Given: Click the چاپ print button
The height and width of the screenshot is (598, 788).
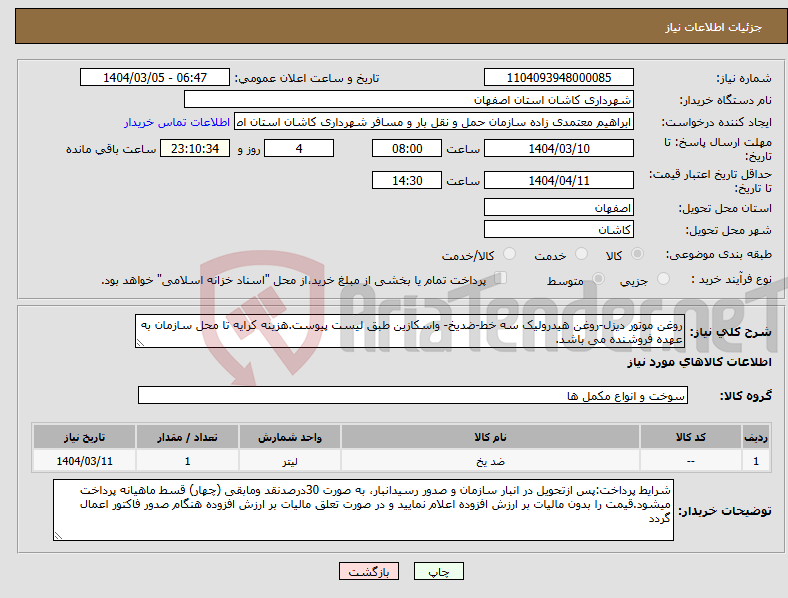Looking at the screenshot, I should click(439, 571).
